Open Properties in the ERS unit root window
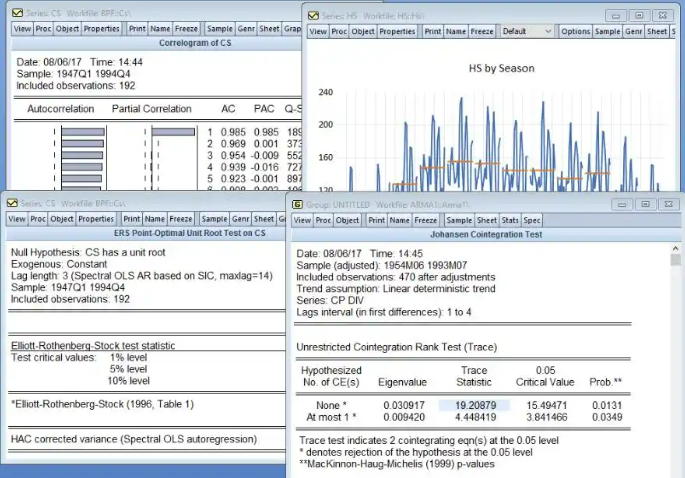This screenshot has height=478, width=685. pyautogui.click(x=96, y=219)
